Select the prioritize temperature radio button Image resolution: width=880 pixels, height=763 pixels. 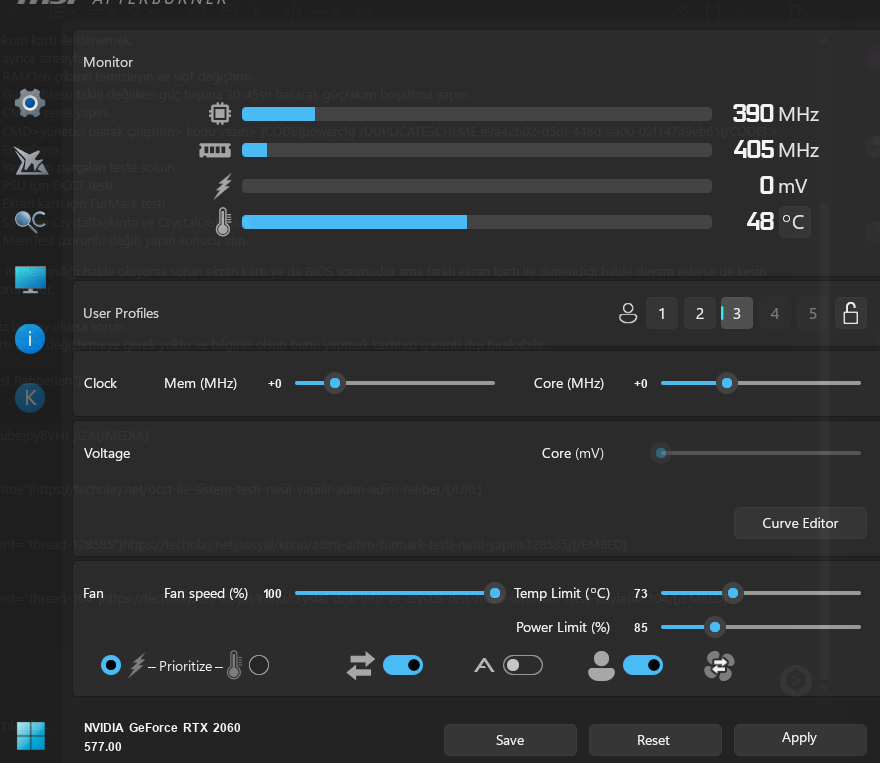pos(259,665)
